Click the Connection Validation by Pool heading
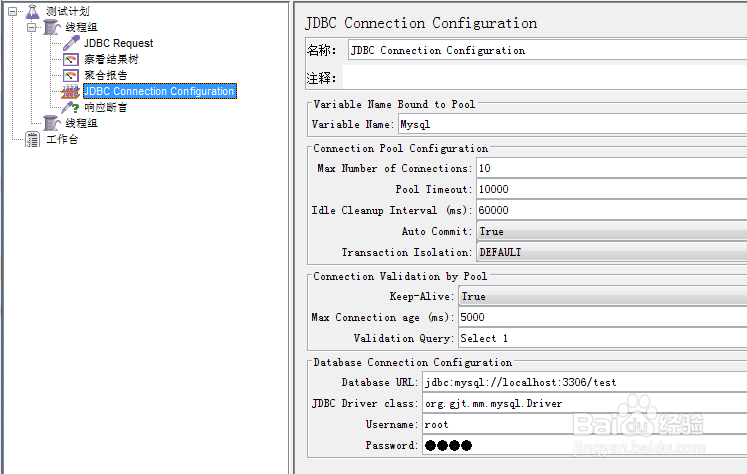Viewport: 747px width, 474px height. (400, 276)
